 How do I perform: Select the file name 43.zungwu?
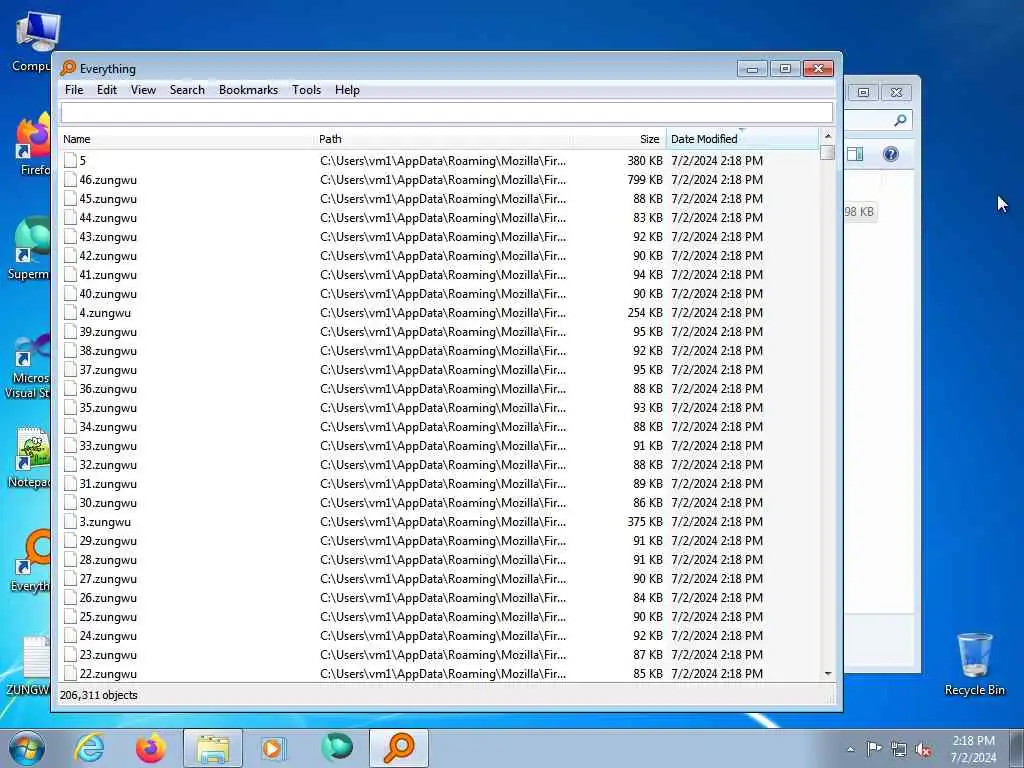[x=108, y=236]
